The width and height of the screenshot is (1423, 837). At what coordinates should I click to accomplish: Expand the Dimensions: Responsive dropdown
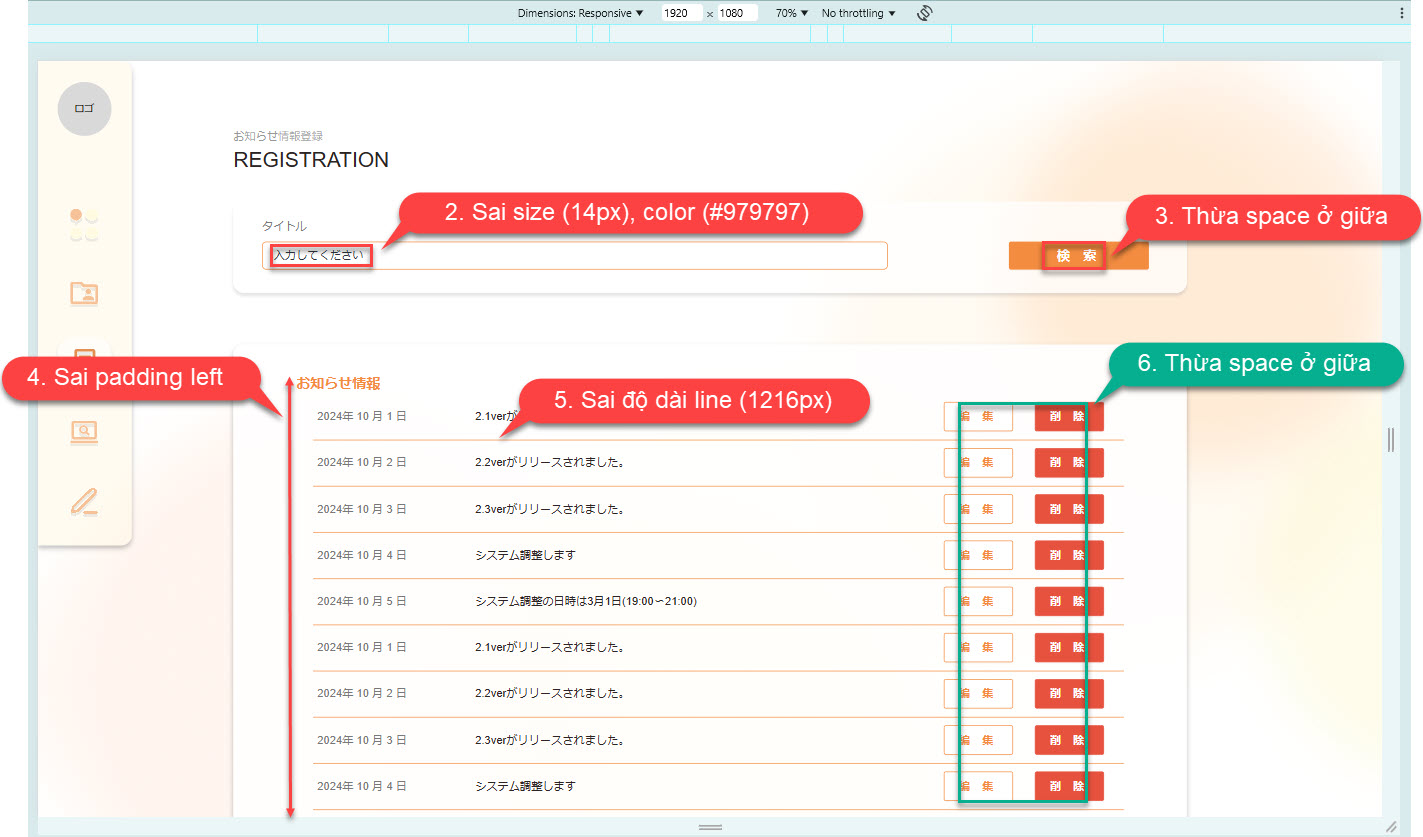[580, 13]
